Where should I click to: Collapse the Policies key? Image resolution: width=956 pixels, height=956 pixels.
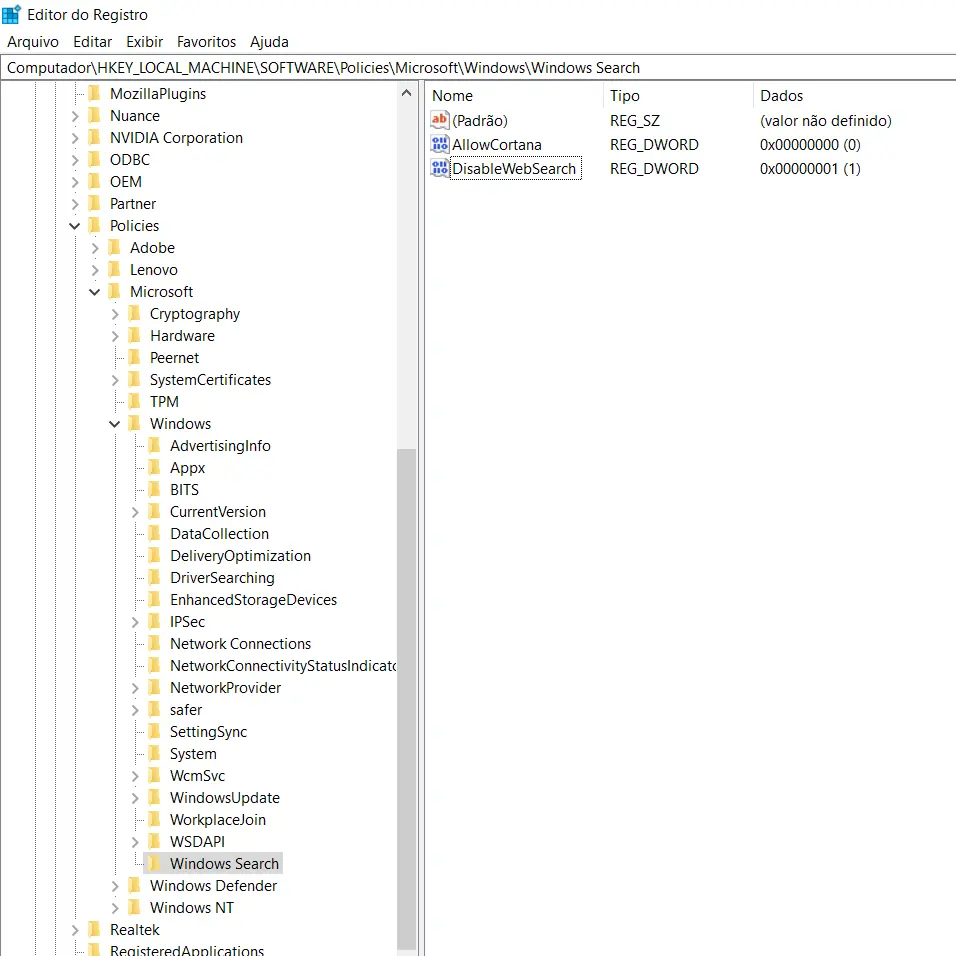coord(74,226)
